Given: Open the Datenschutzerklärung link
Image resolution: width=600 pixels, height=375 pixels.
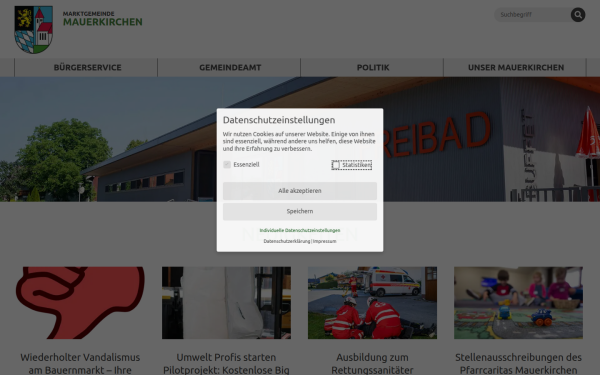Looking at the screenshot, I should coord(287,241).
